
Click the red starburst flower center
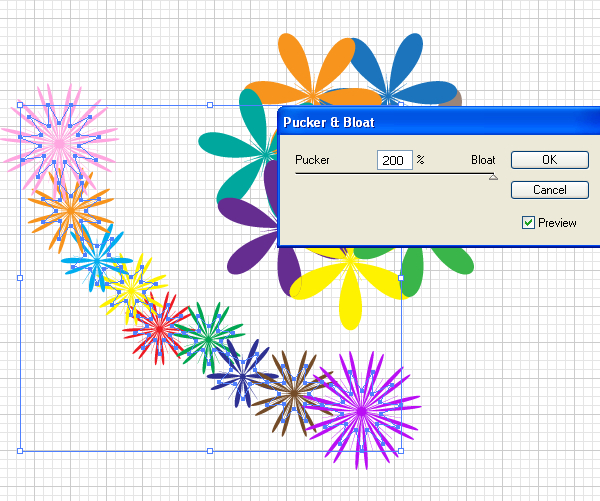[160, 329]
